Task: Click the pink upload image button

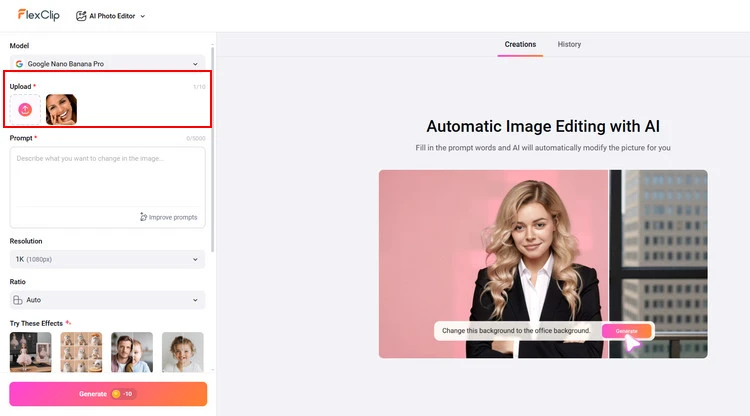Action: click(25, 109)
